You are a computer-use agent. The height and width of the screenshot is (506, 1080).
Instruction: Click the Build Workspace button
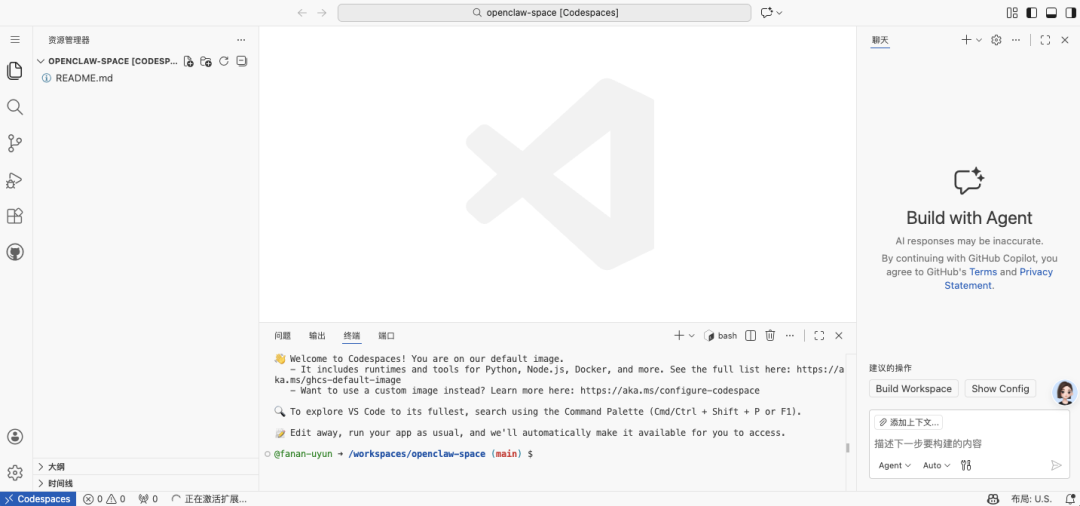point(913,388)
